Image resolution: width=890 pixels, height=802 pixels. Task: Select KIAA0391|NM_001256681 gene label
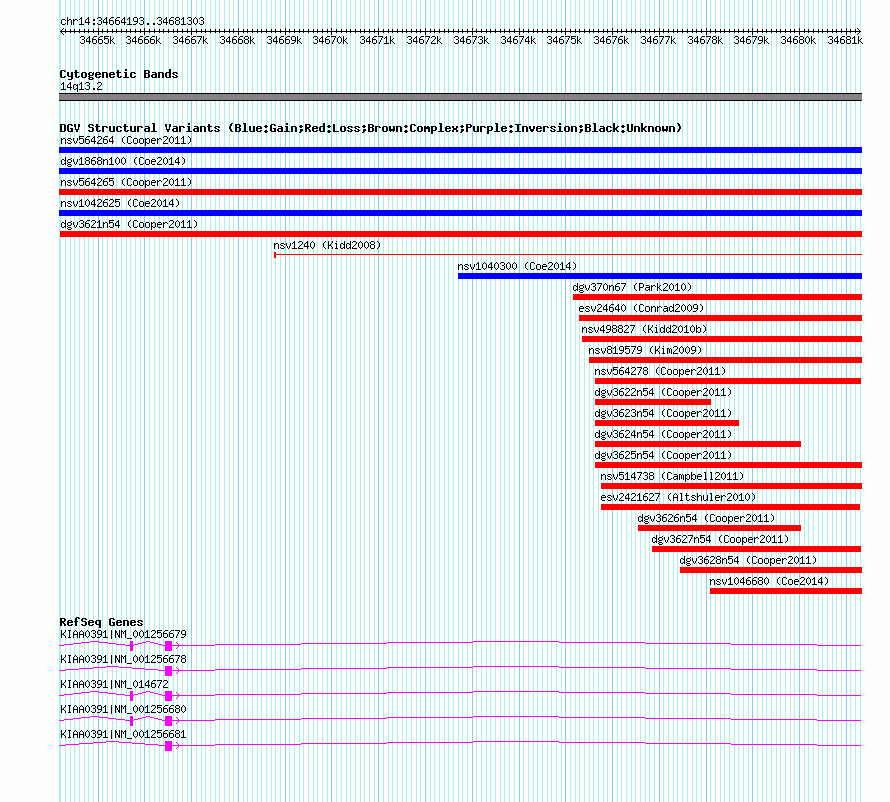tap(123, 734)
